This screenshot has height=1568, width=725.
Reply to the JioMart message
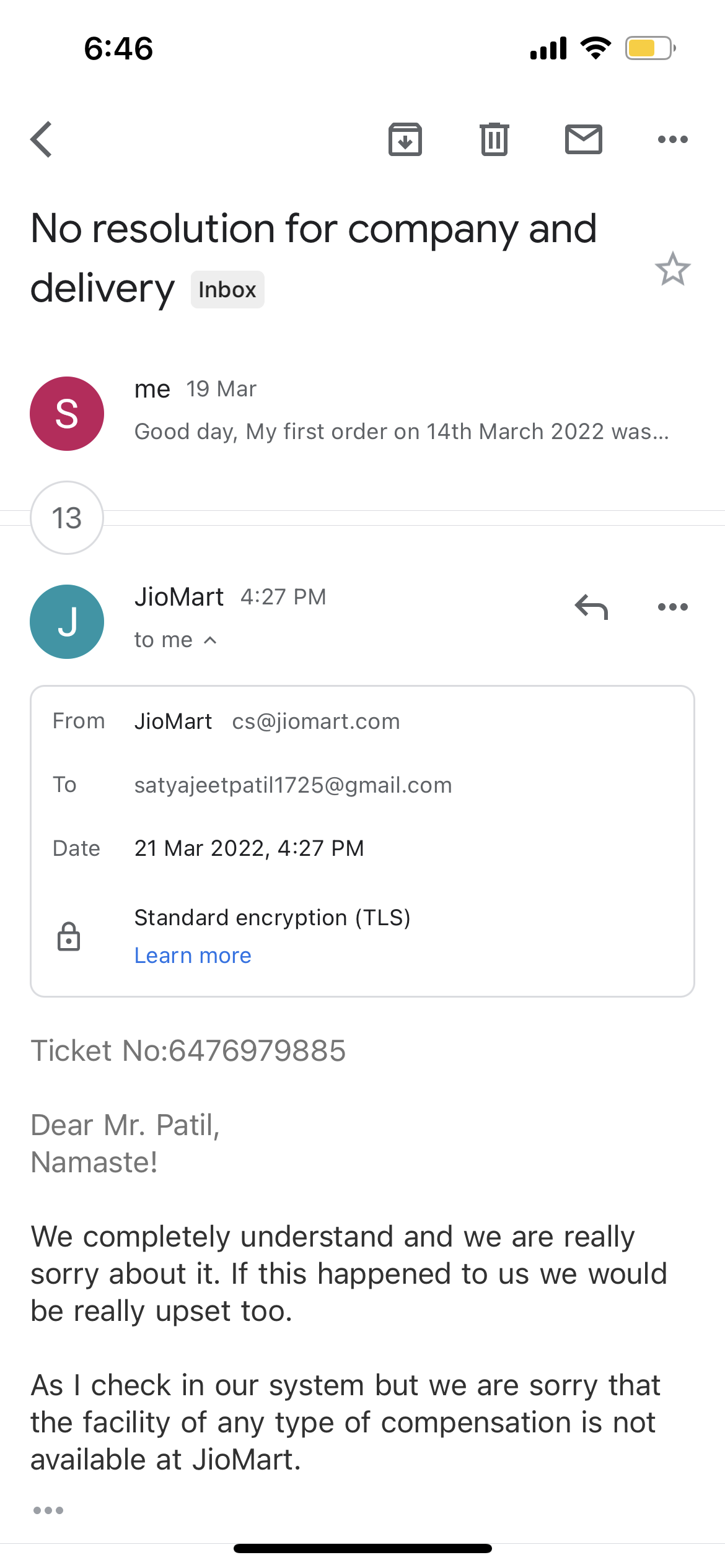(x=591, y=607)
